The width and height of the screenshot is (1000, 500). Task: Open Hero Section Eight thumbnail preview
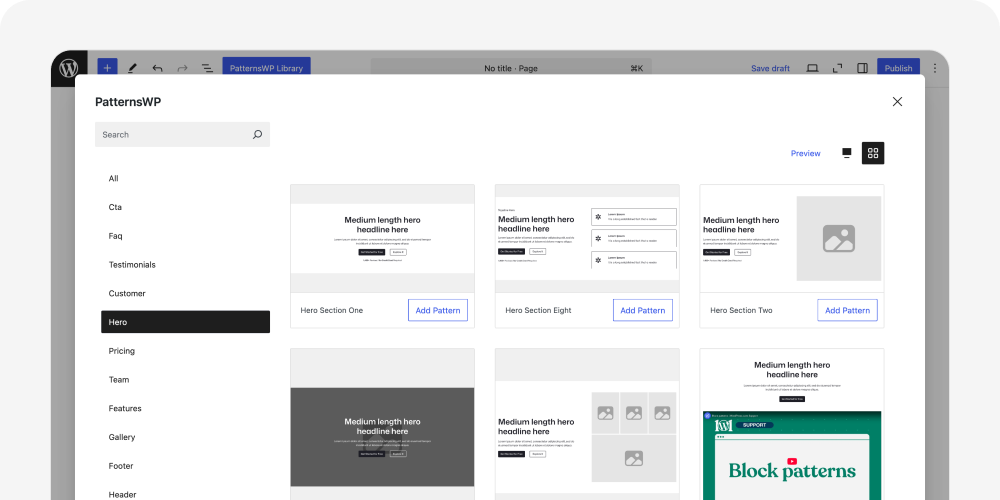(x=587, y=239)
